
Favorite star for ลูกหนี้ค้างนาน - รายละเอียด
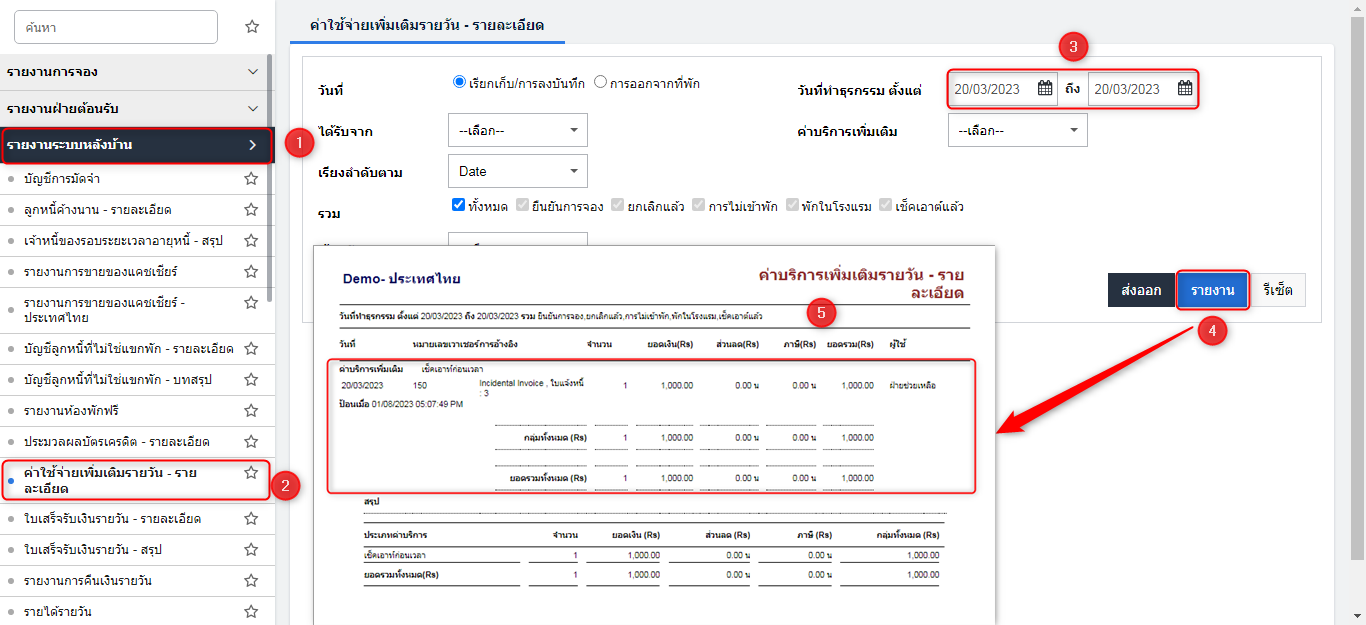(251, 210)
